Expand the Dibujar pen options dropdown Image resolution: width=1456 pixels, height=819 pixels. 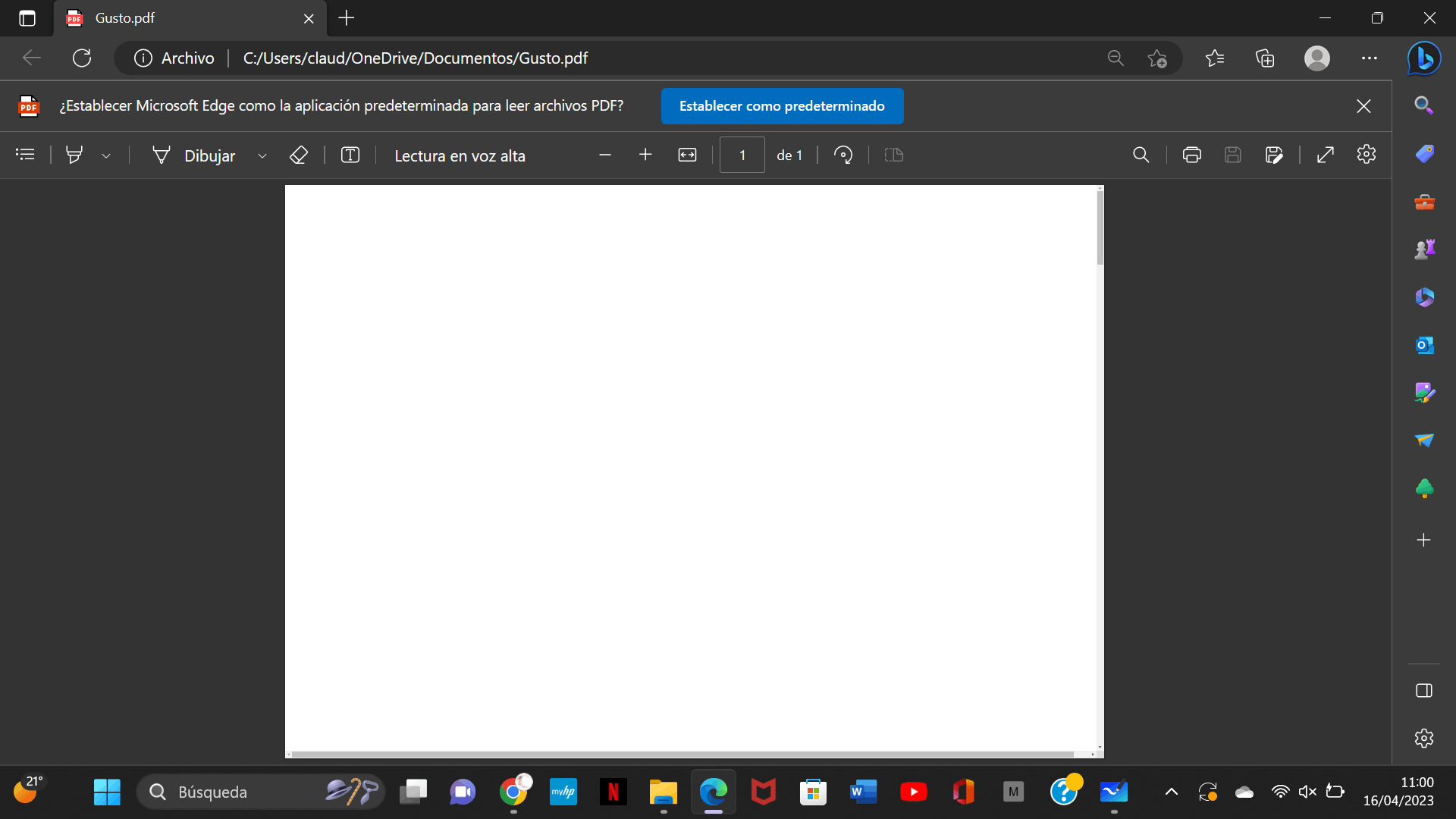(262, 155)
